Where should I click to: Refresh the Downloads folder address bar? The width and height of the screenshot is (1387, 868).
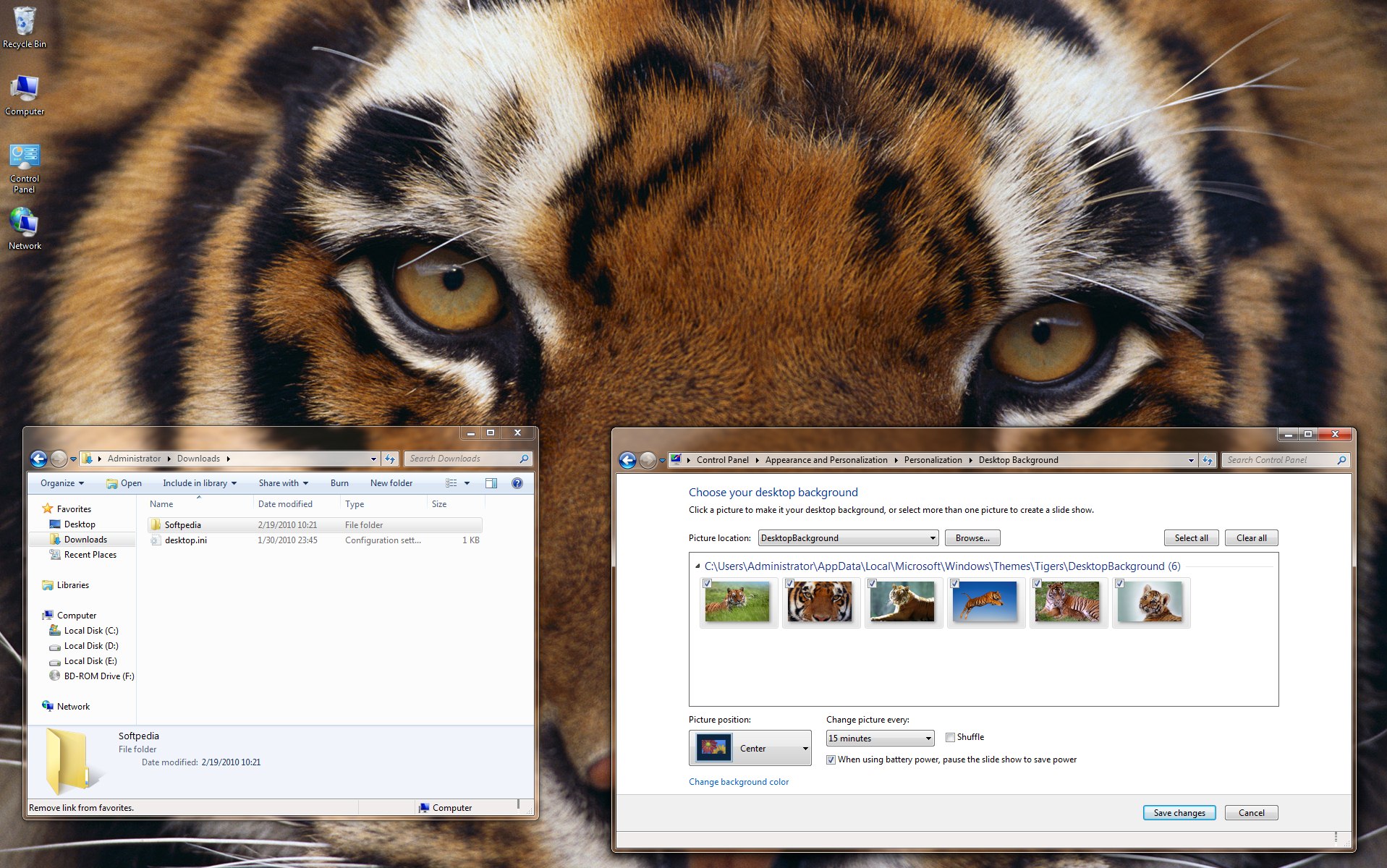point(390,459)
